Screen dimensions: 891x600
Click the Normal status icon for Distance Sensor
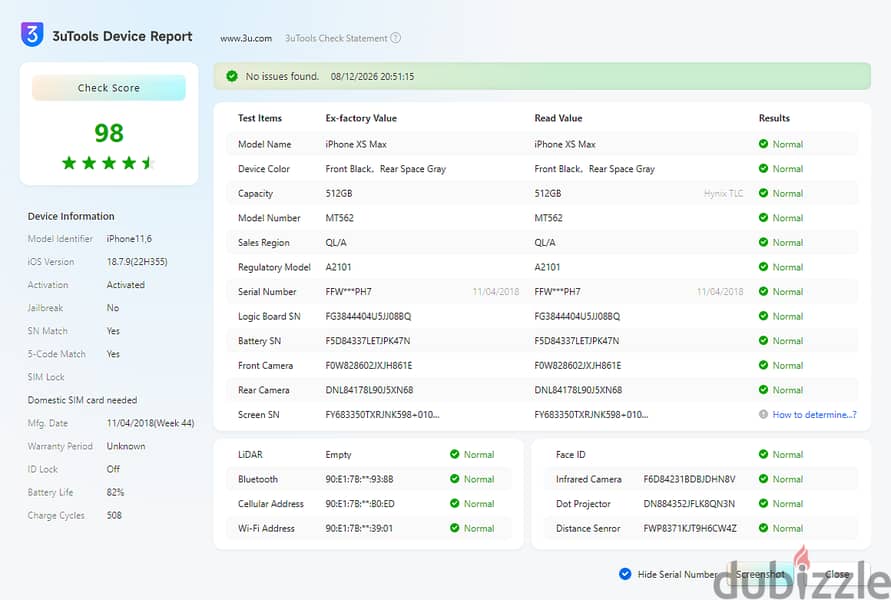click(763, 528)
